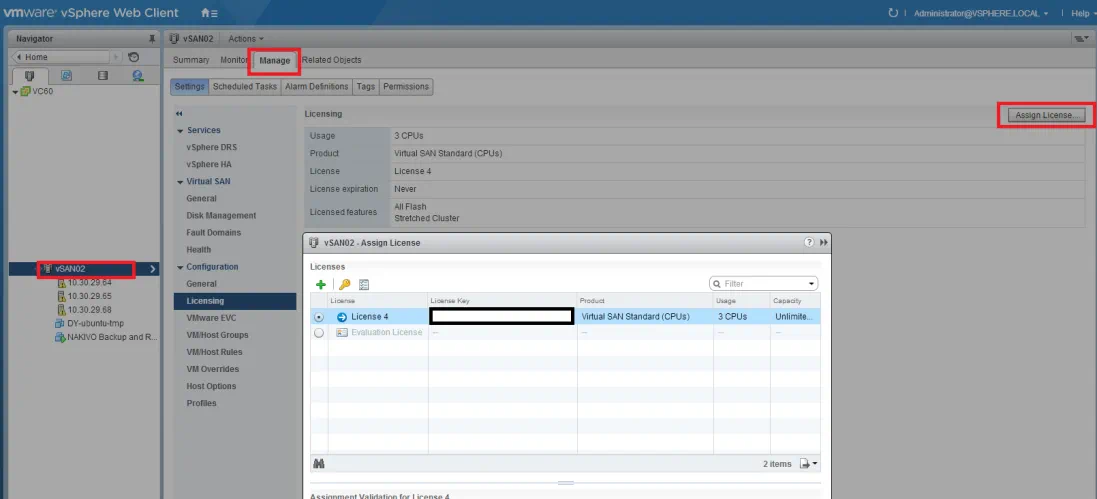Pin the Navigator panel with pushpin icon
Image resolution: width=1097 pixels, height=499 pixels.
click(x=152, y=38)
